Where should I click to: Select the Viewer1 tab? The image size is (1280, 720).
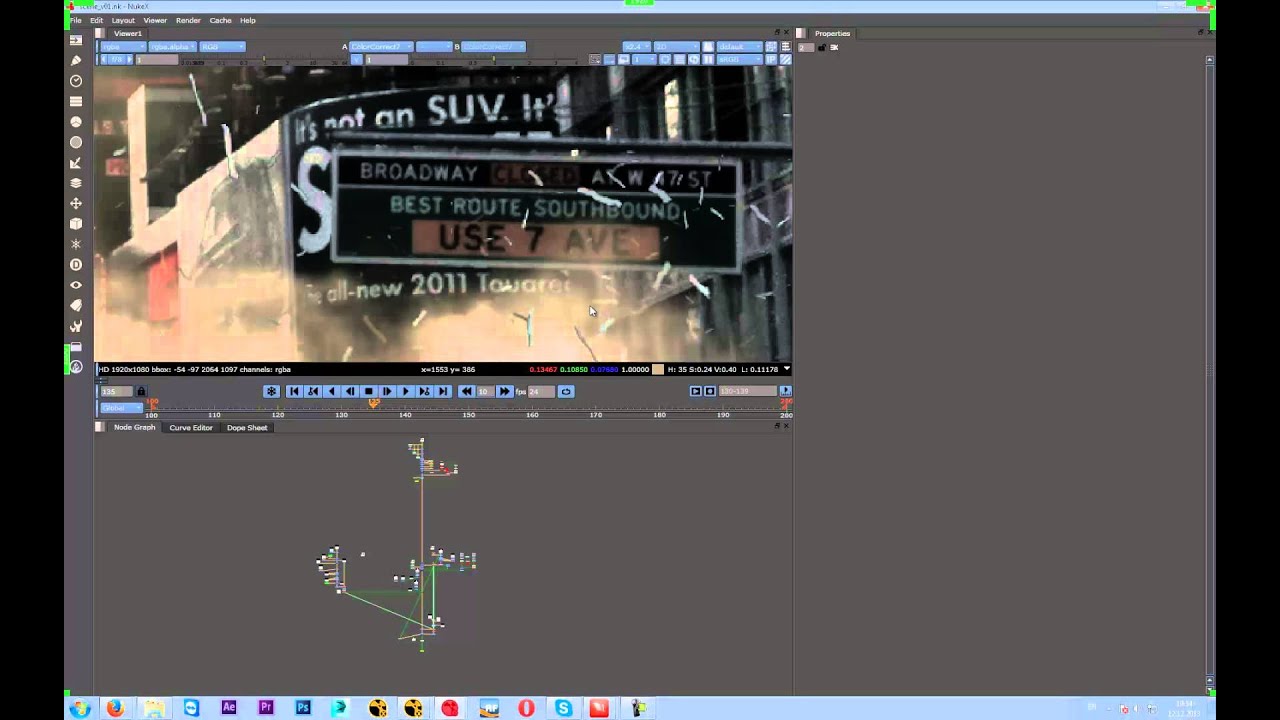128,33
